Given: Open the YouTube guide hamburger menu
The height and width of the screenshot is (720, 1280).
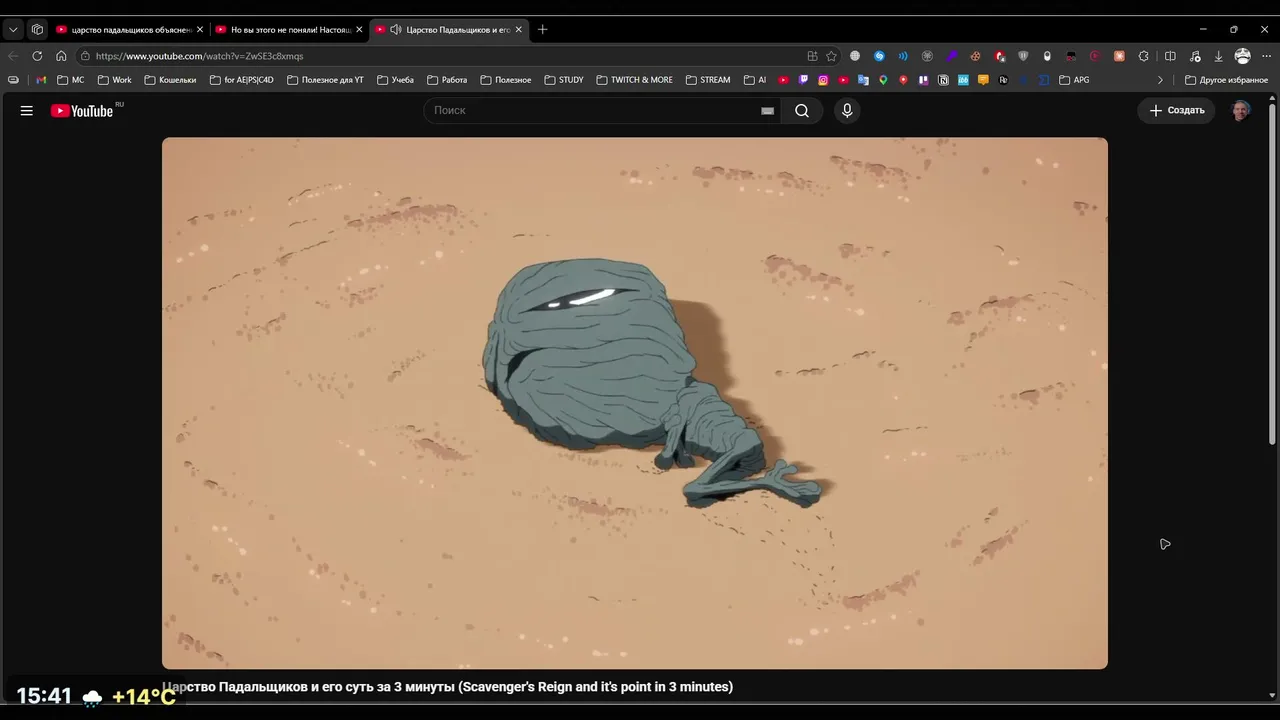Looking at the screenshot, I should coord(27,111).
